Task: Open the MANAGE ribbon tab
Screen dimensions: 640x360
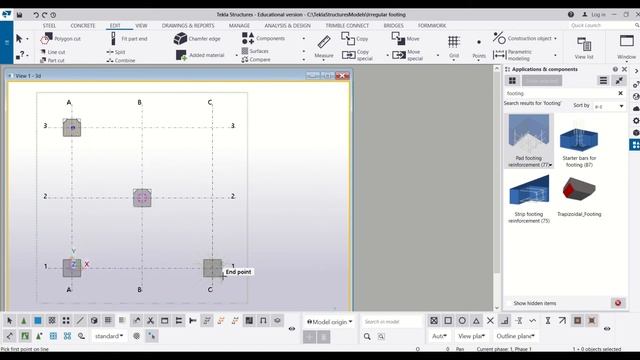Action: pos(239,26)
